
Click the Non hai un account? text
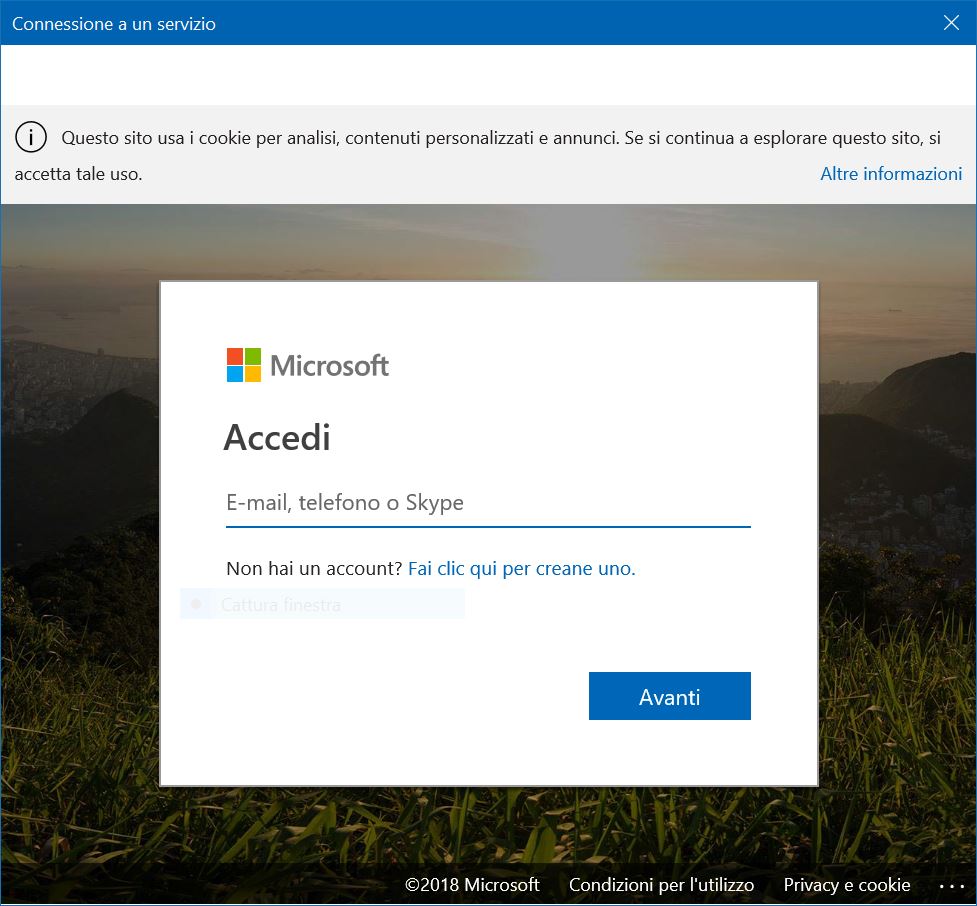(x=315, y=568)
